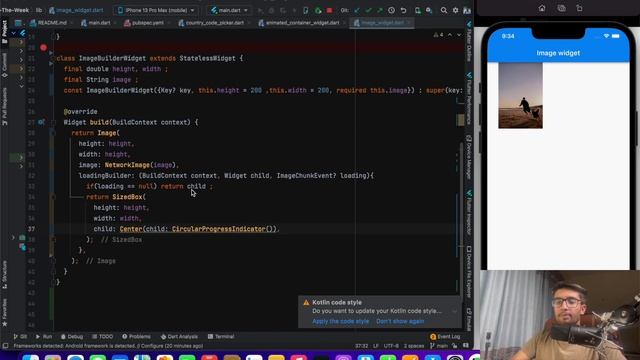Open the Terminal tool window

click(221, 337)
